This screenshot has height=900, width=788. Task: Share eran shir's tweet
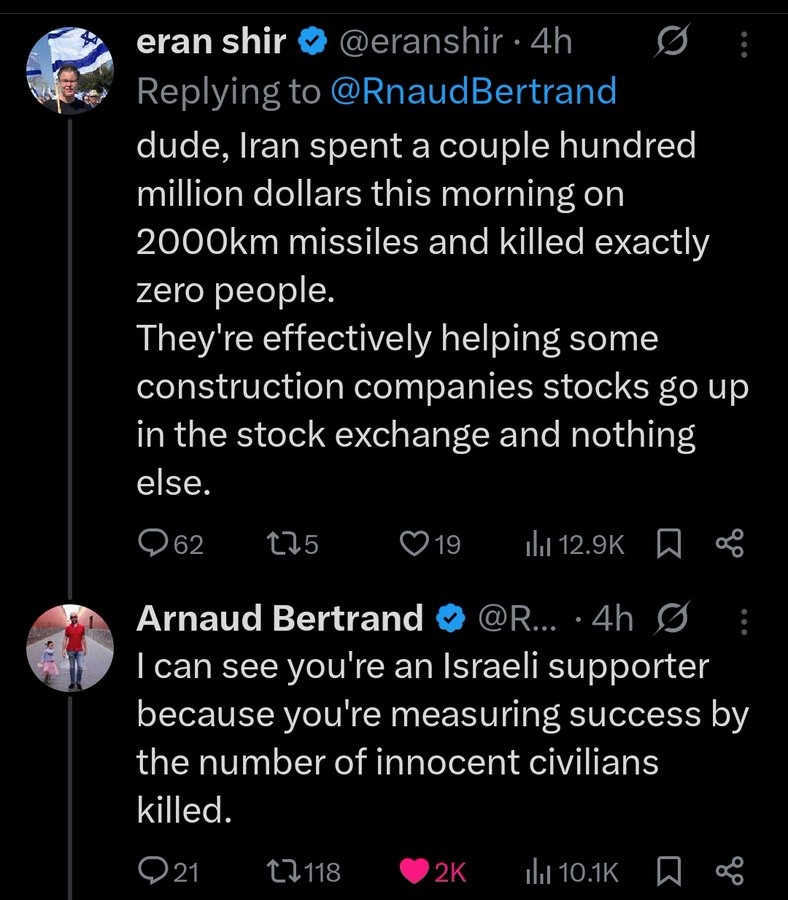click(731, 544)
